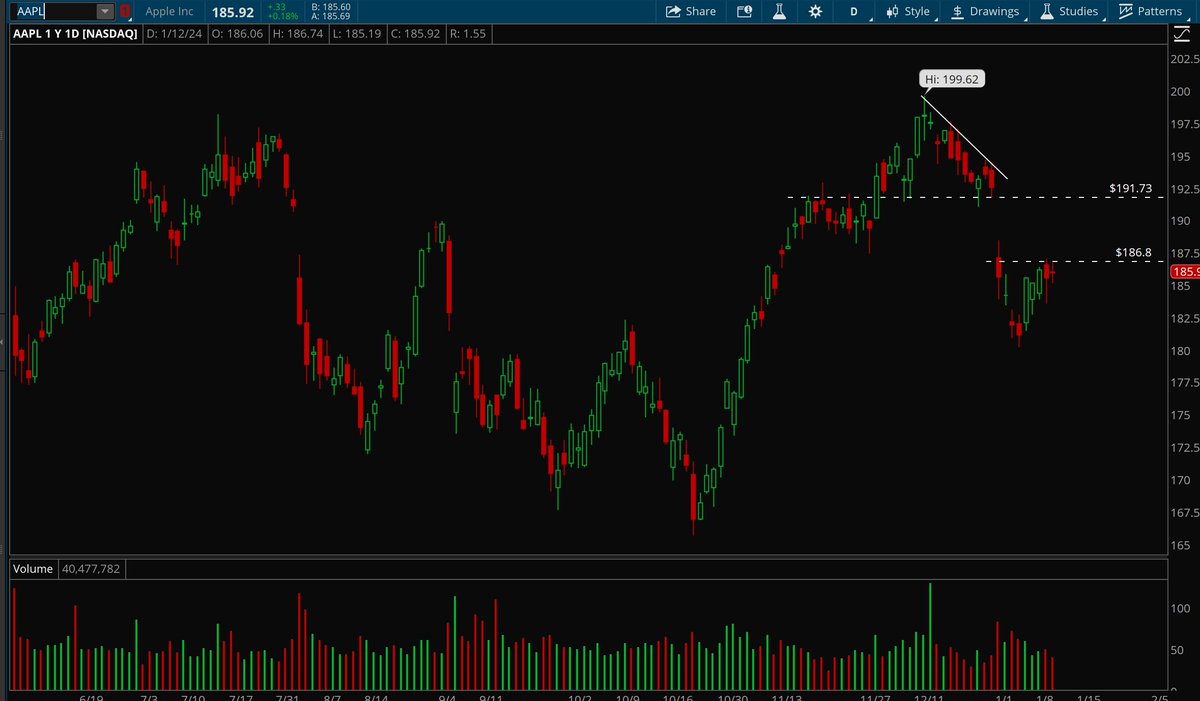This screenshot has width=1200, height=701.
Task: Click the AAPL 1 Y 1D [NASDAQ] chart title
Action: tap(75, 35)
